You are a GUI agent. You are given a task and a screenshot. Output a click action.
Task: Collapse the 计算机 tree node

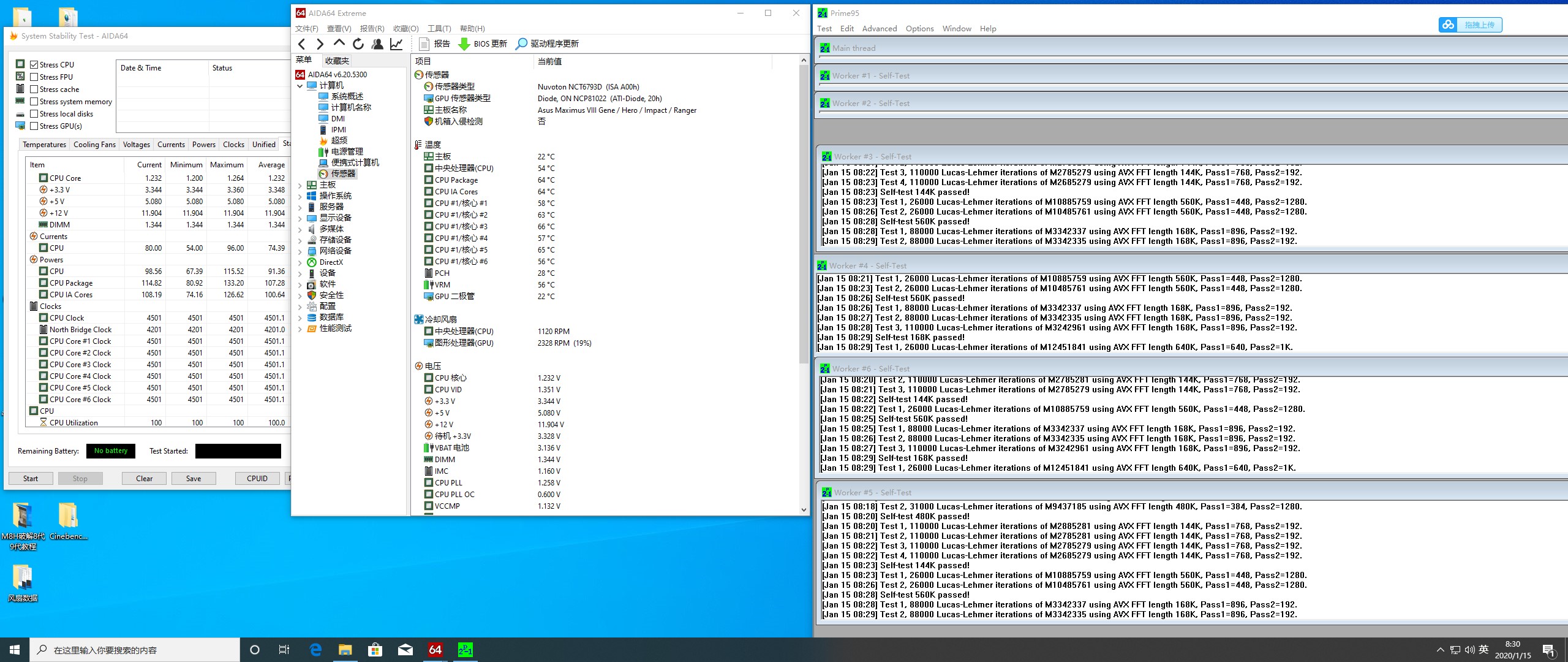click(300, 86)
